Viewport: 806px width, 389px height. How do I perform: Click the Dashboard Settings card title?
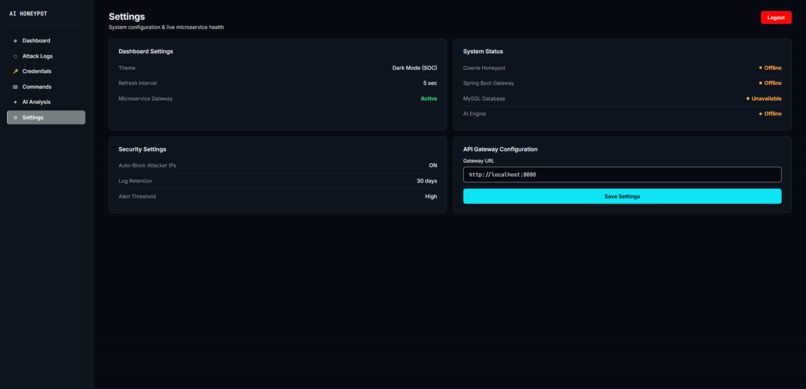145,51
